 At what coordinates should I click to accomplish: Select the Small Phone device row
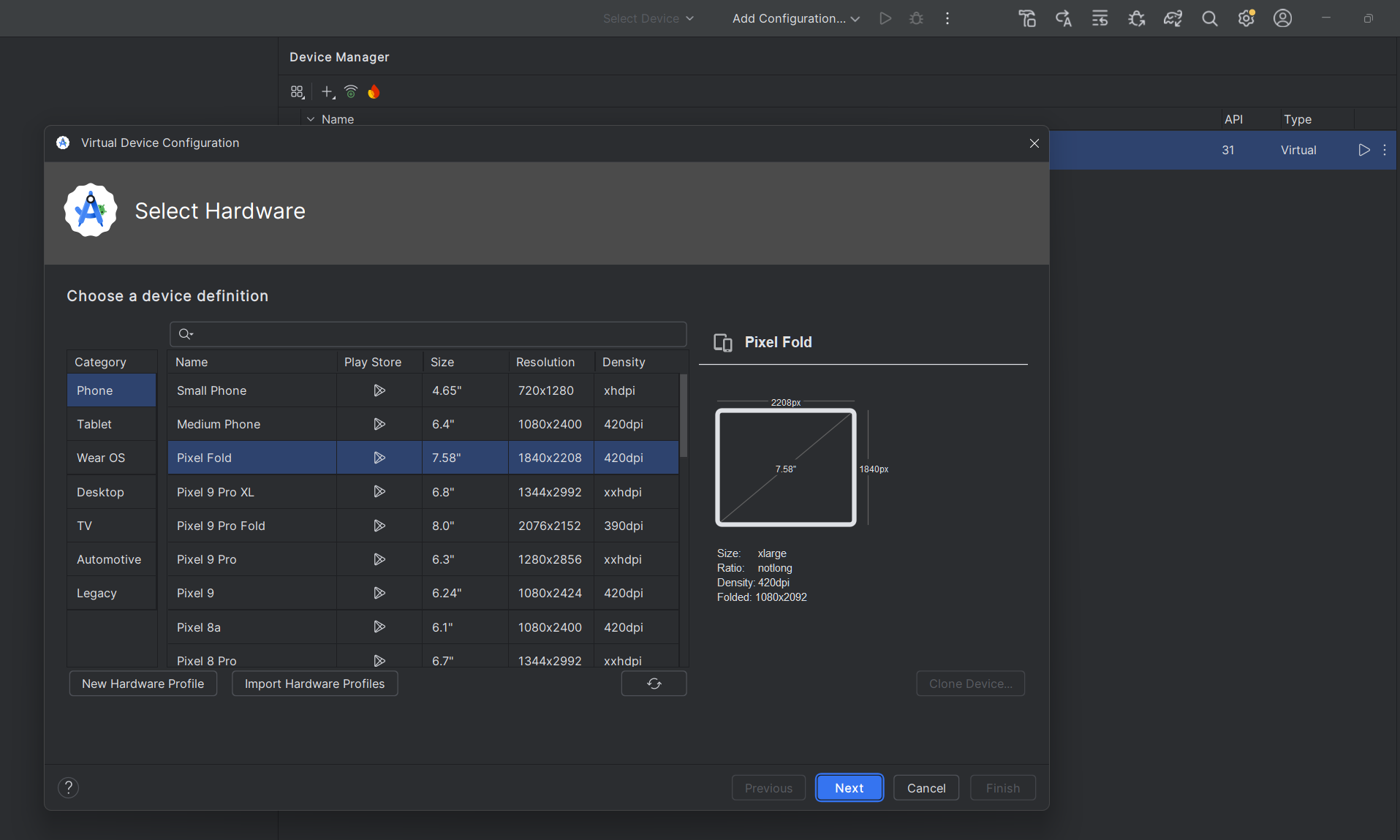pos(423,390)
